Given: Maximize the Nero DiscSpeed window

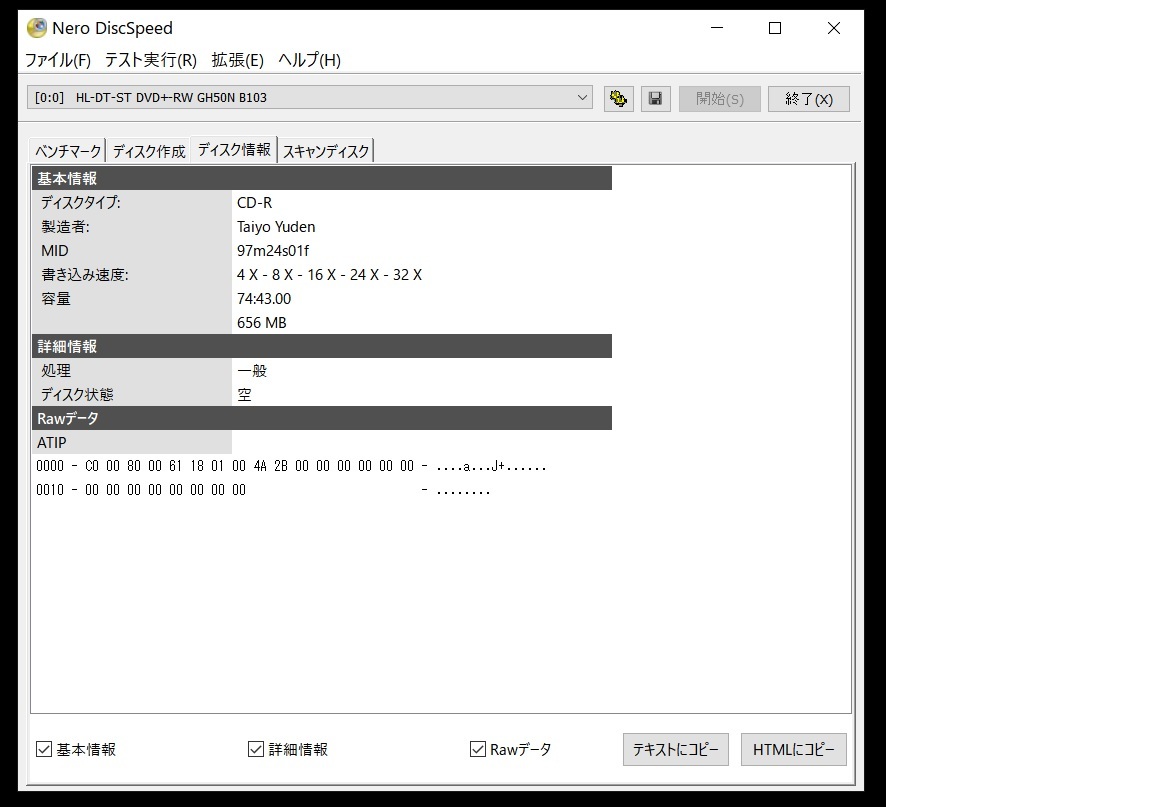Looking at the screenshot, I should coord(775,28).
